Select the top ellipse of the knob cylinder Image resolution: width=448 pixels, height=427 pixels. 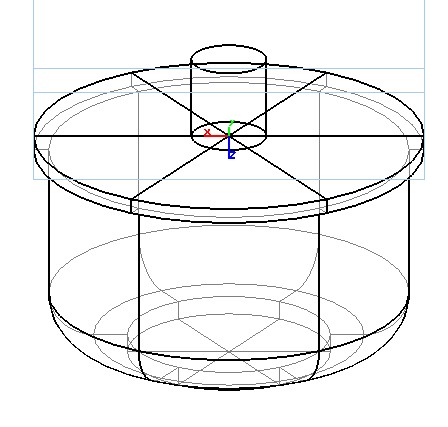tap(228, 59)
